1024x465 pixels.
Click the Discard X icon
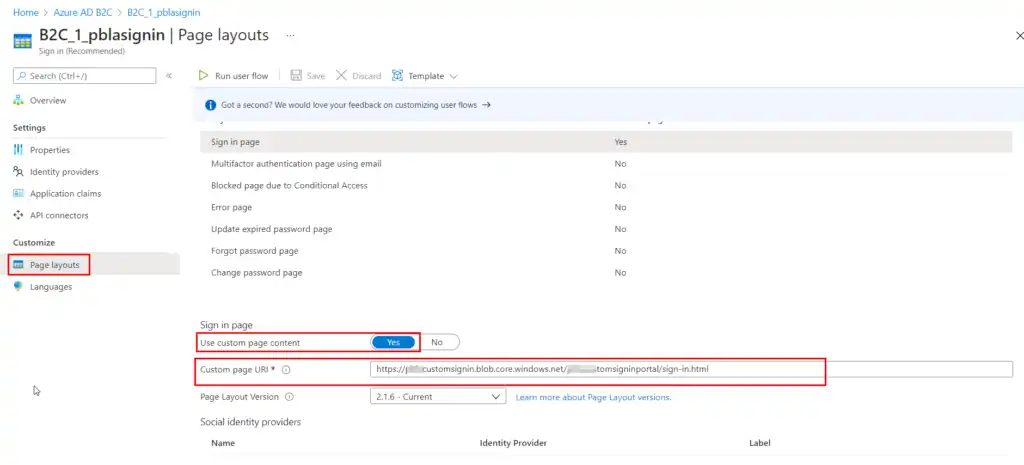tap(341, 76)
